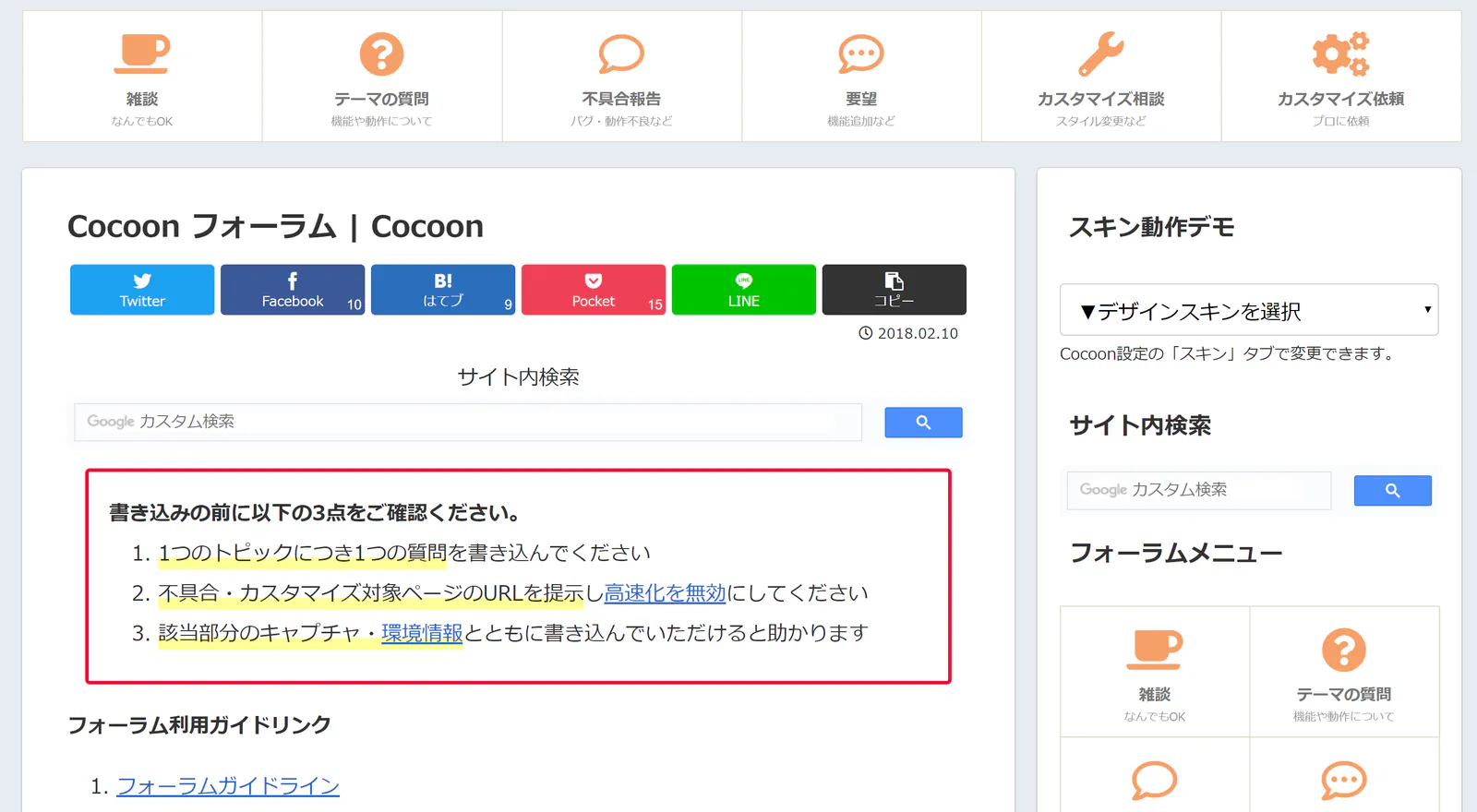Open the フォーラムガイドライン link
The image size is (1477, 812).
[228, 786]
